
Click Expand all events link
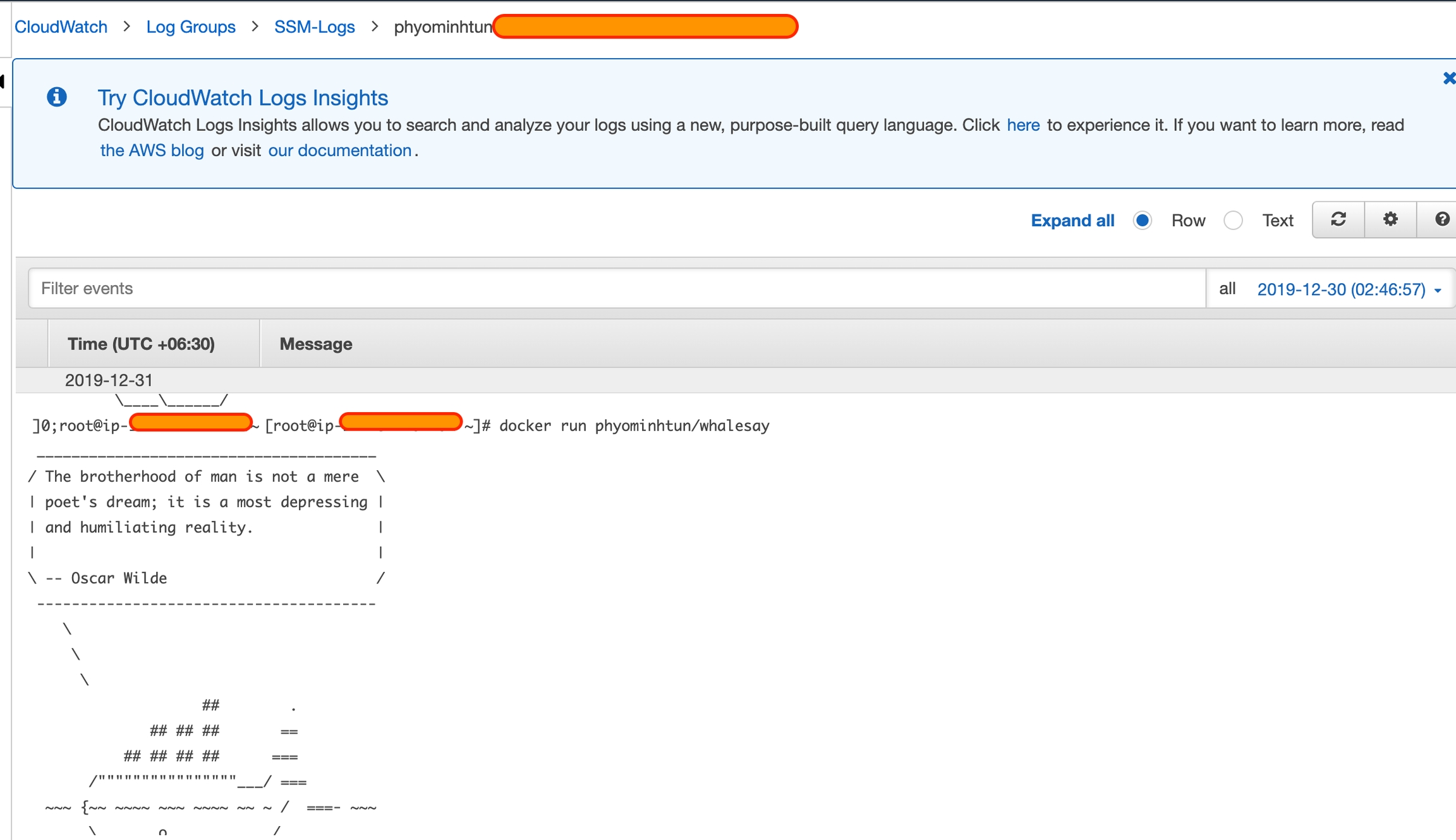1072,221
